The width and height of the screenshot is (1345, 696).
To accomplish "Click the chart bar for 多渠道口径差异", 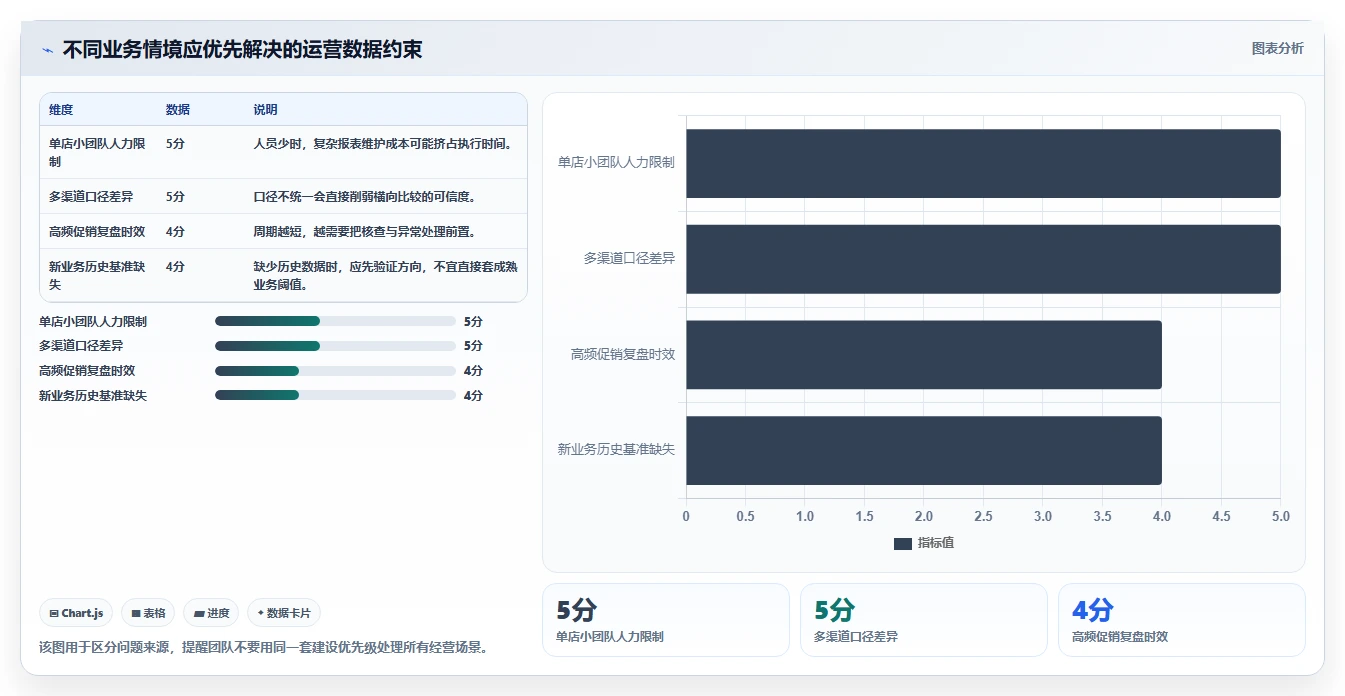I will [x=983, y=259].
